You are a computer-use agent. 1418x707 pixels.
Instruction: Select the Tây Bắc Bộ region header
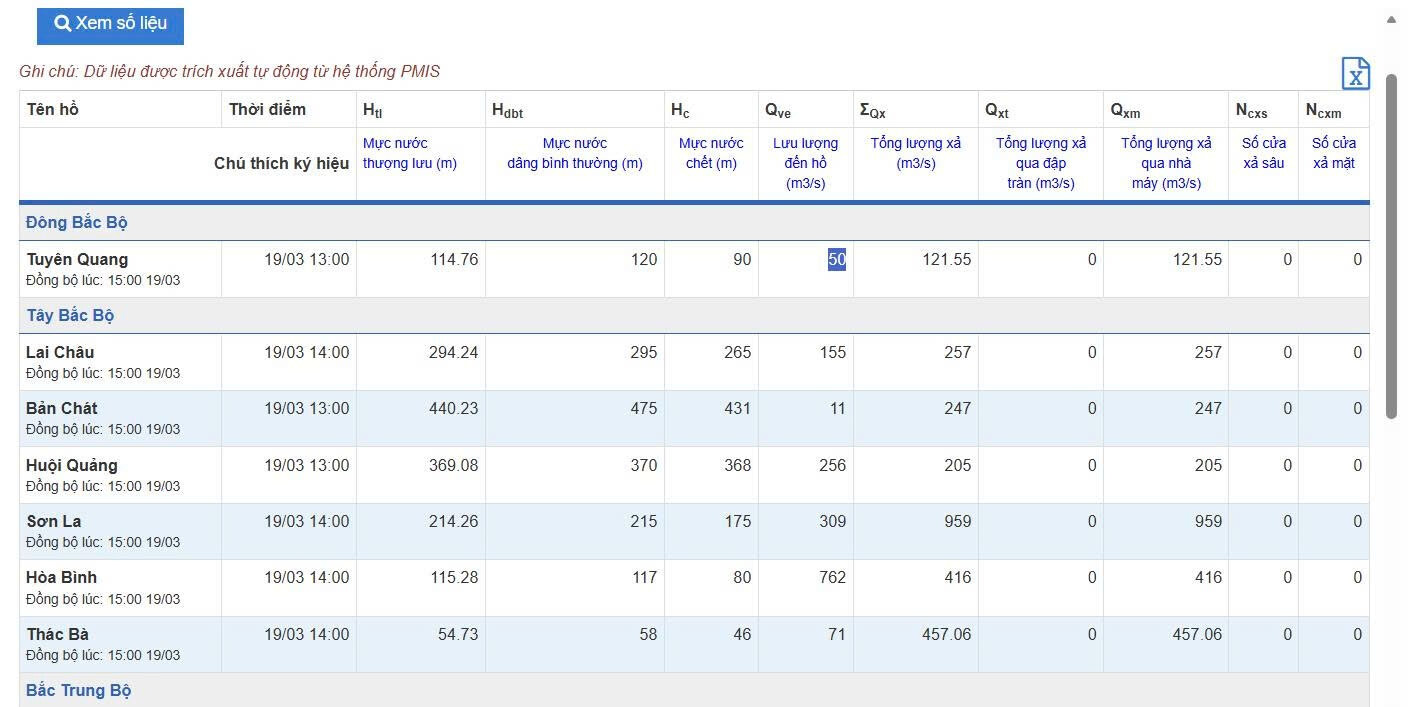70,315
